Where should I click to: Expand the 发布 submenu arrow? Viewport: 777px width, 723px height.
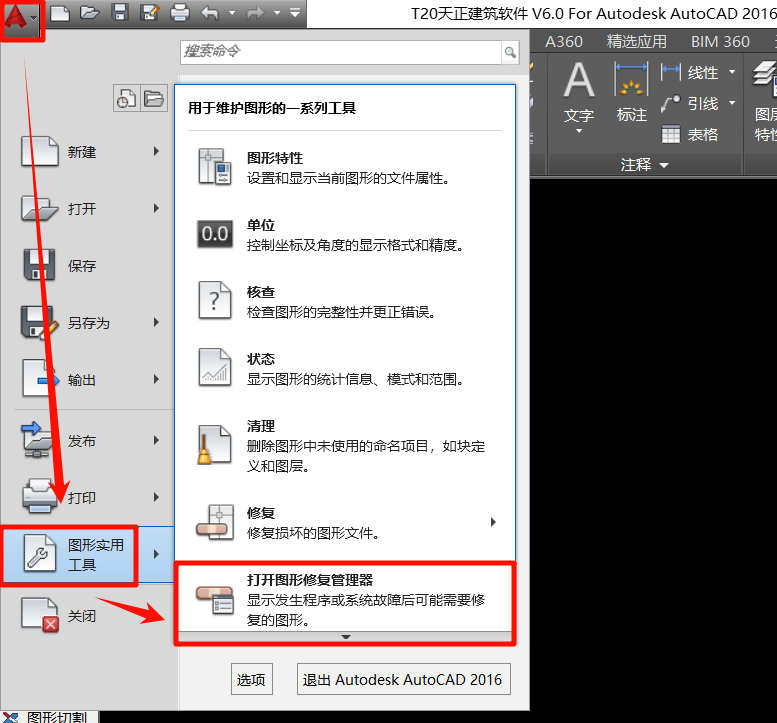156,440
